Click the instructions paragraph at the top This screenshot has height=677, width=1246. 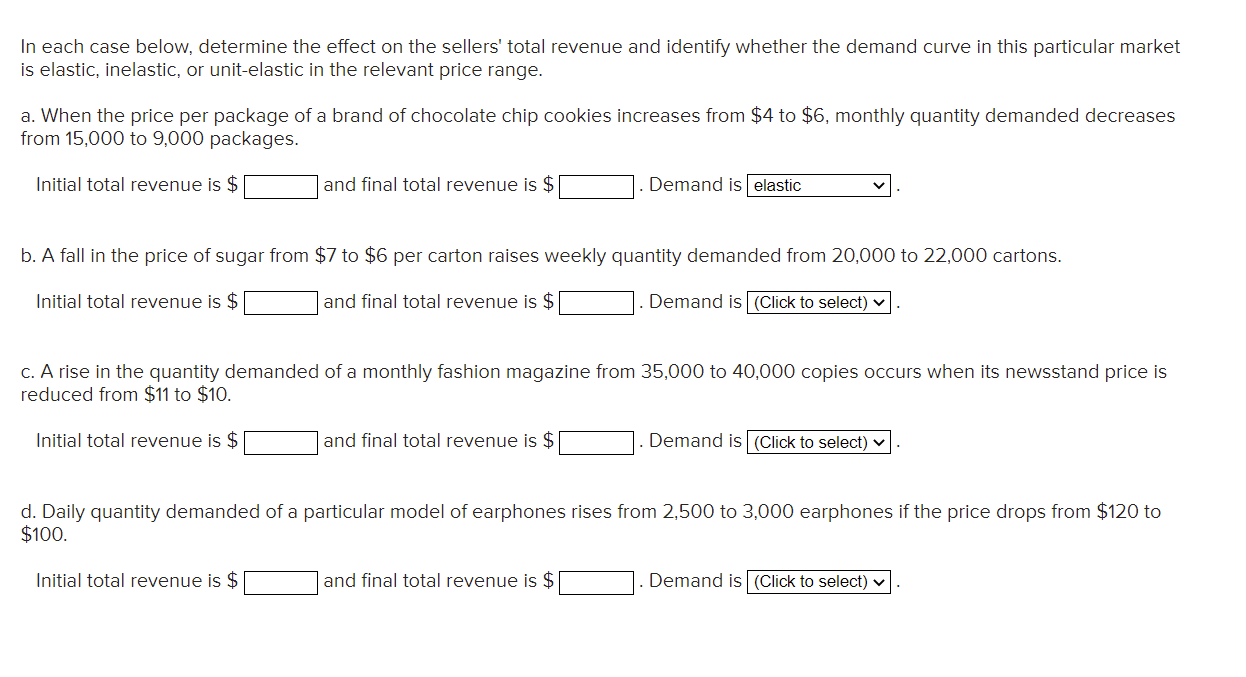(x=598, y=57)
